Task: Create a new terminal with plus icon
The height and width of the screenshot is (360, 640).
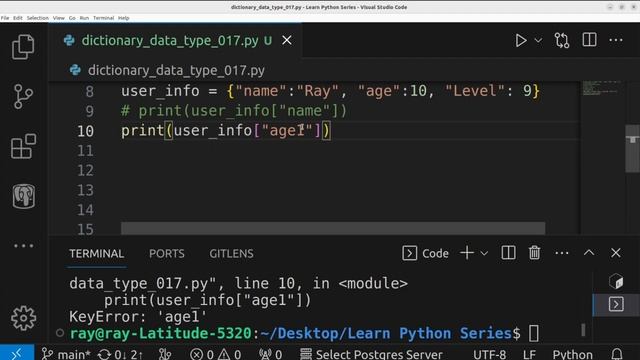Action: coord(467,253)
